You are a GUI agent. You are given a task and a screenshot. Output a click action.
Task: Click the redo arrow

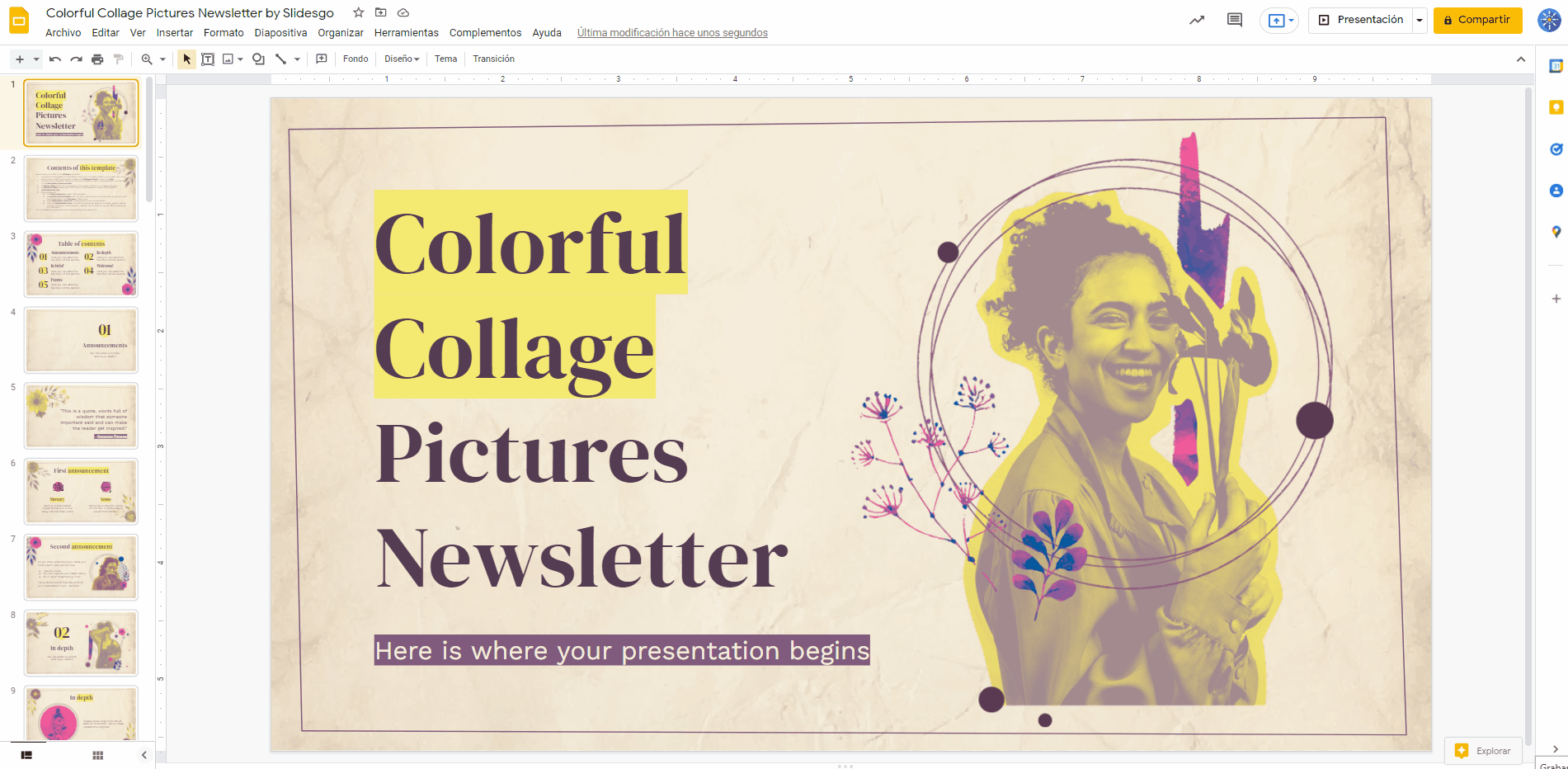76,59
